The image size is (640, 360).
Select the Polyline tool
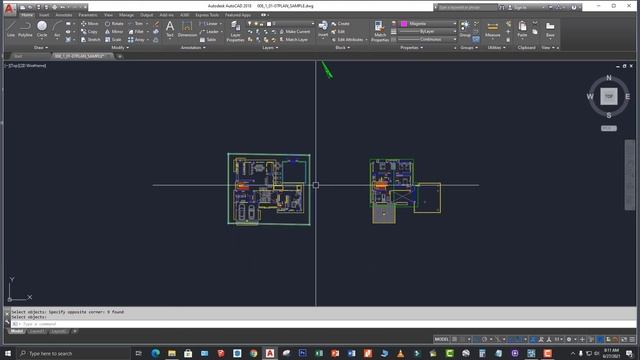(25, 29)
